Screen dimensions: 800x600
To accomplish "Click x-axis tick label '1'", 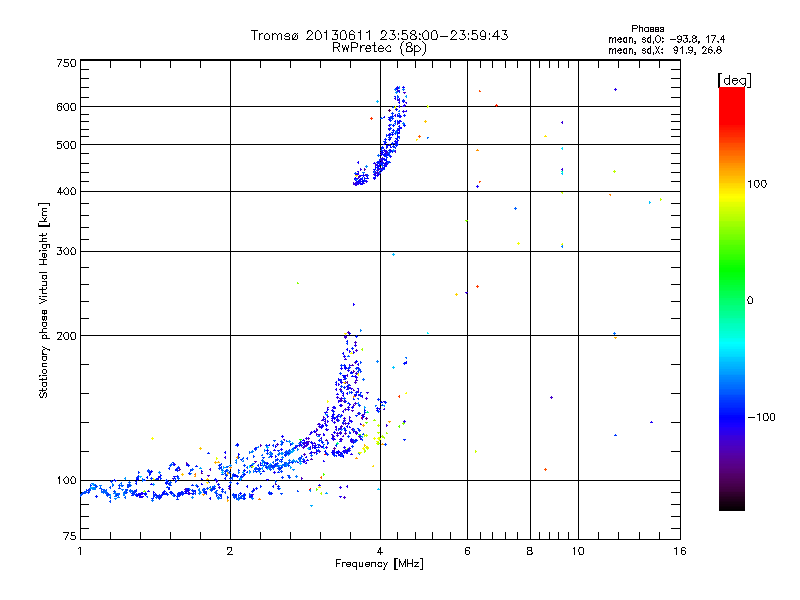I will tap(80, 551).
